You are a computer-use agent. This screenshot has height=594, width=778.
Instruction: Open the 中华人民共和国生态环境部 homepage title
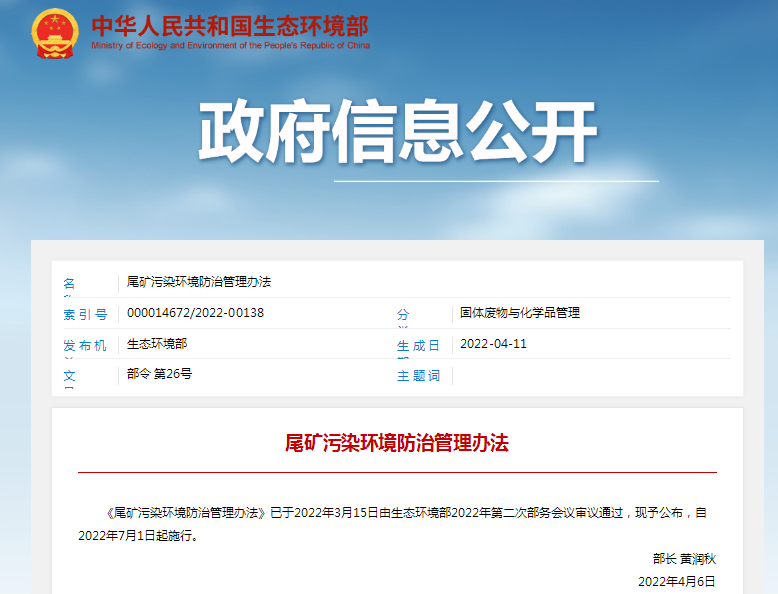pos(230,26)
